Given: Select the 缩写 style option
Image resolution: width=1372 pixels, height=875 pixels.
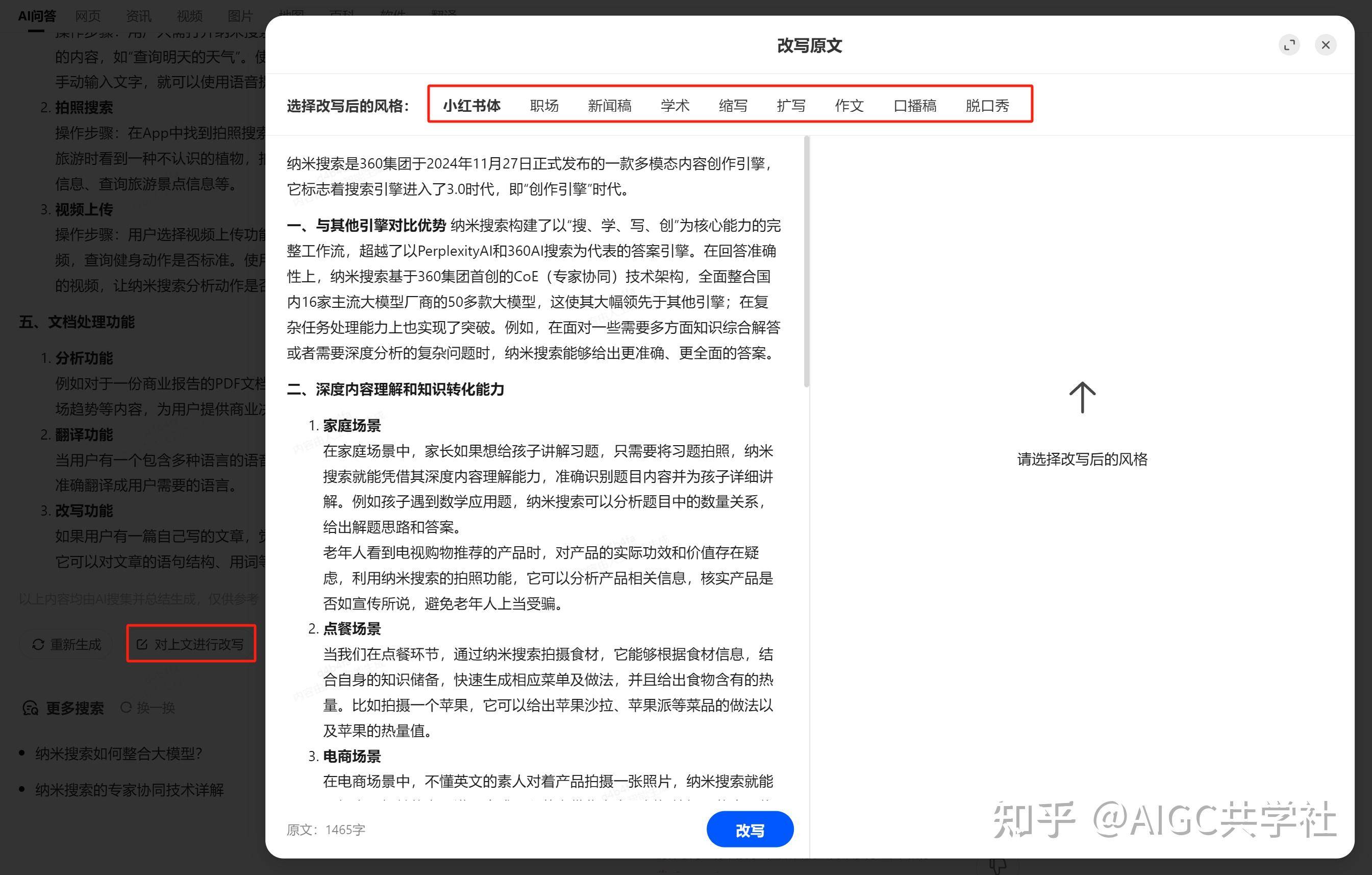Looking at the screenshot, I should coord(733,106).
